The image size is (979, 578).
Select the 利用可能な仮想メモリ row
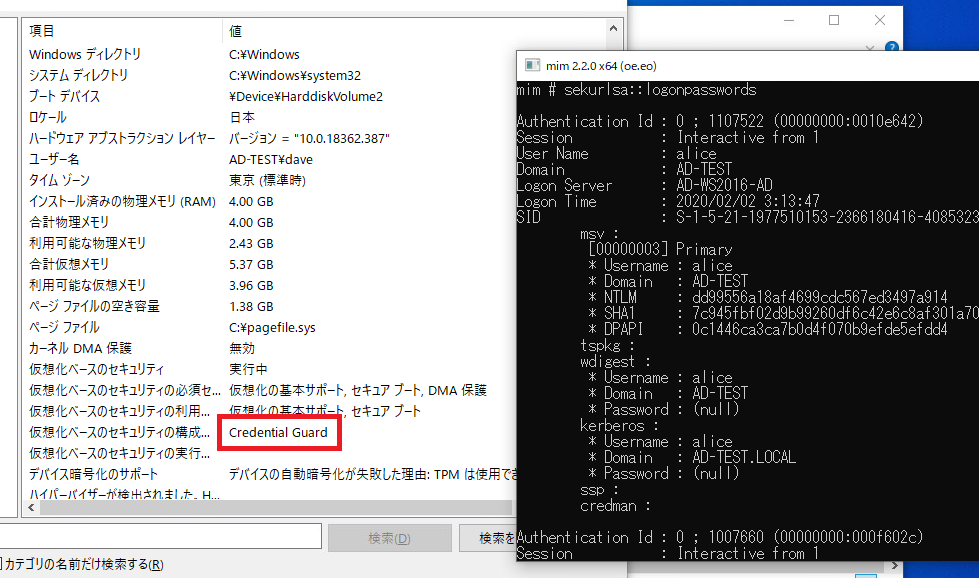pos(272,285)
